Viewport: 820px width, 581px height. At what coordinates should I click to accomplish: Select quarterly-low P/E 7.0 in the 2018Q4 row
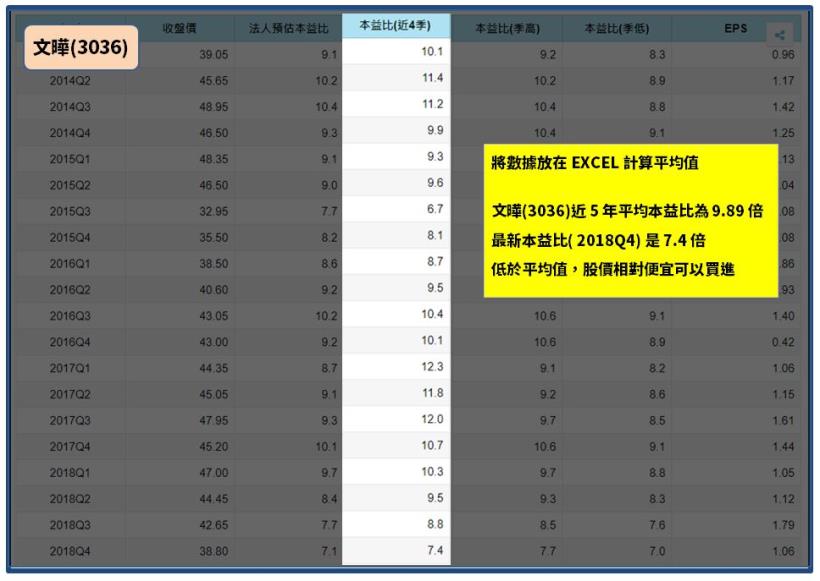[657, 551]
